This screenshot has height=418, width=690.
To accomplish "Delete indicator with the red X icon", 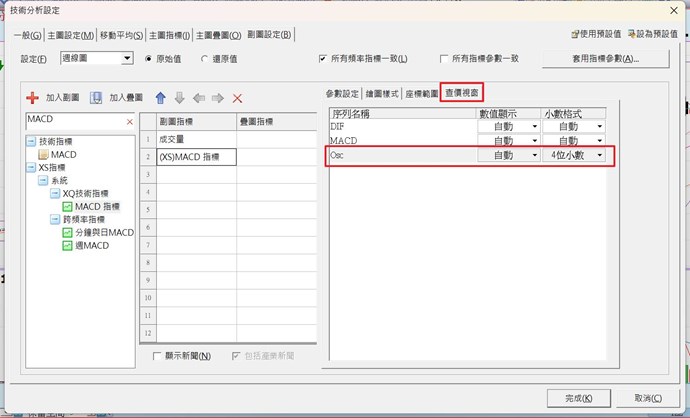I will 237,98.
